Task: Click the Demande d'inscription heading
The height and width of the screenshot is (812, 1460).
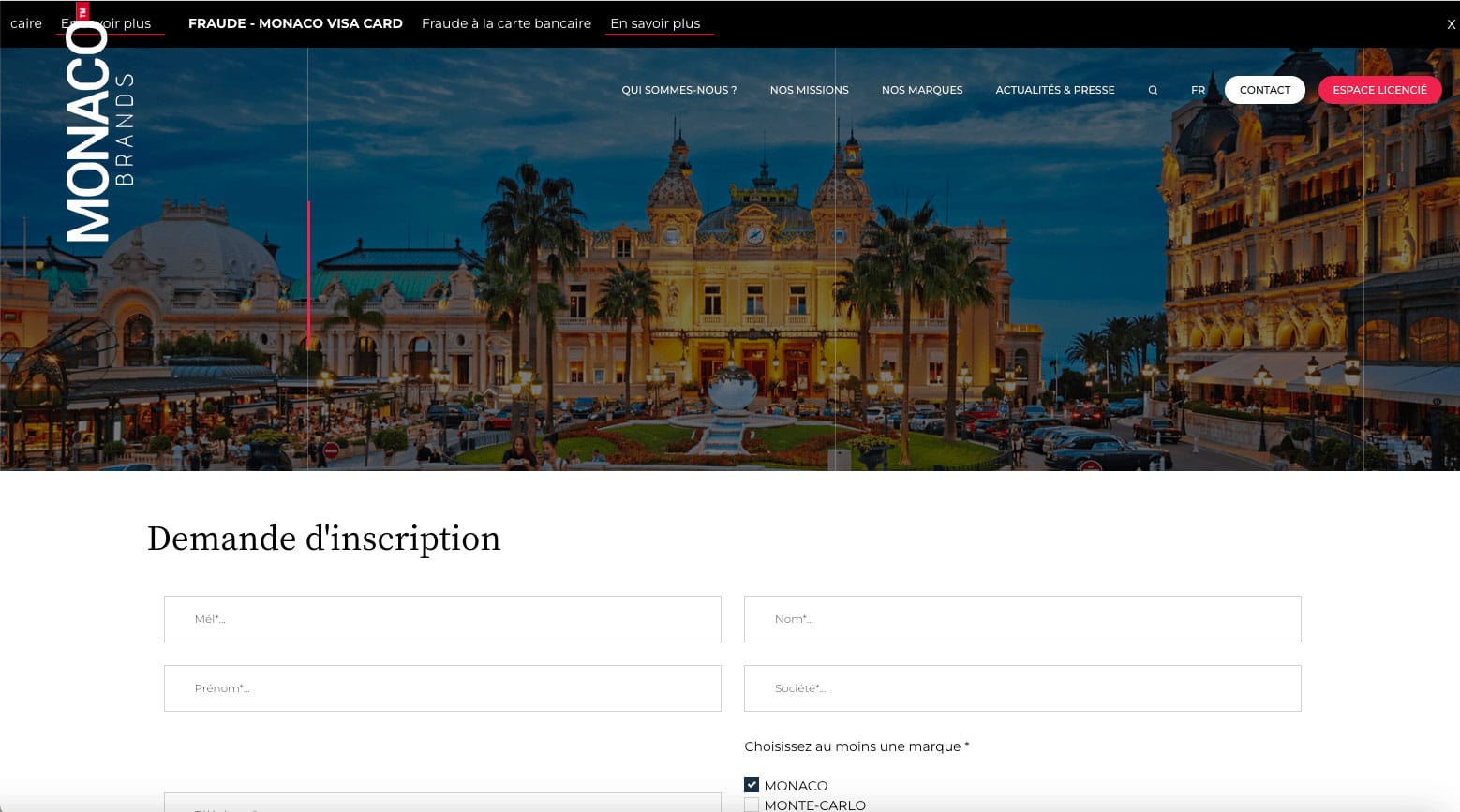Action: (x=324, y=539)
